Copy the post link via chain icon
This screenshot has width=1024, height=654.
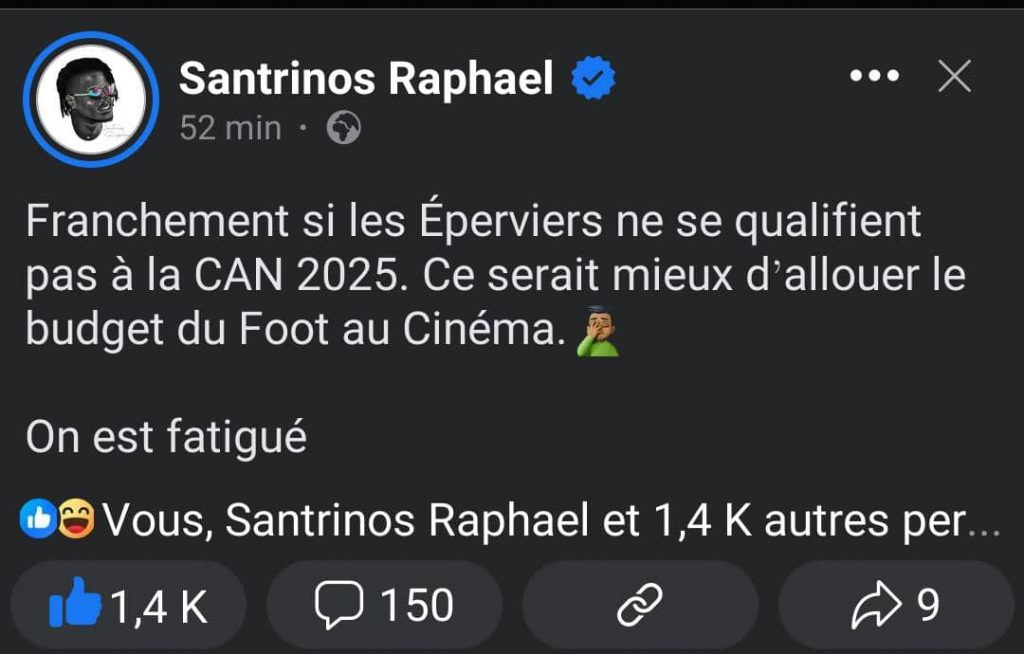640,605
